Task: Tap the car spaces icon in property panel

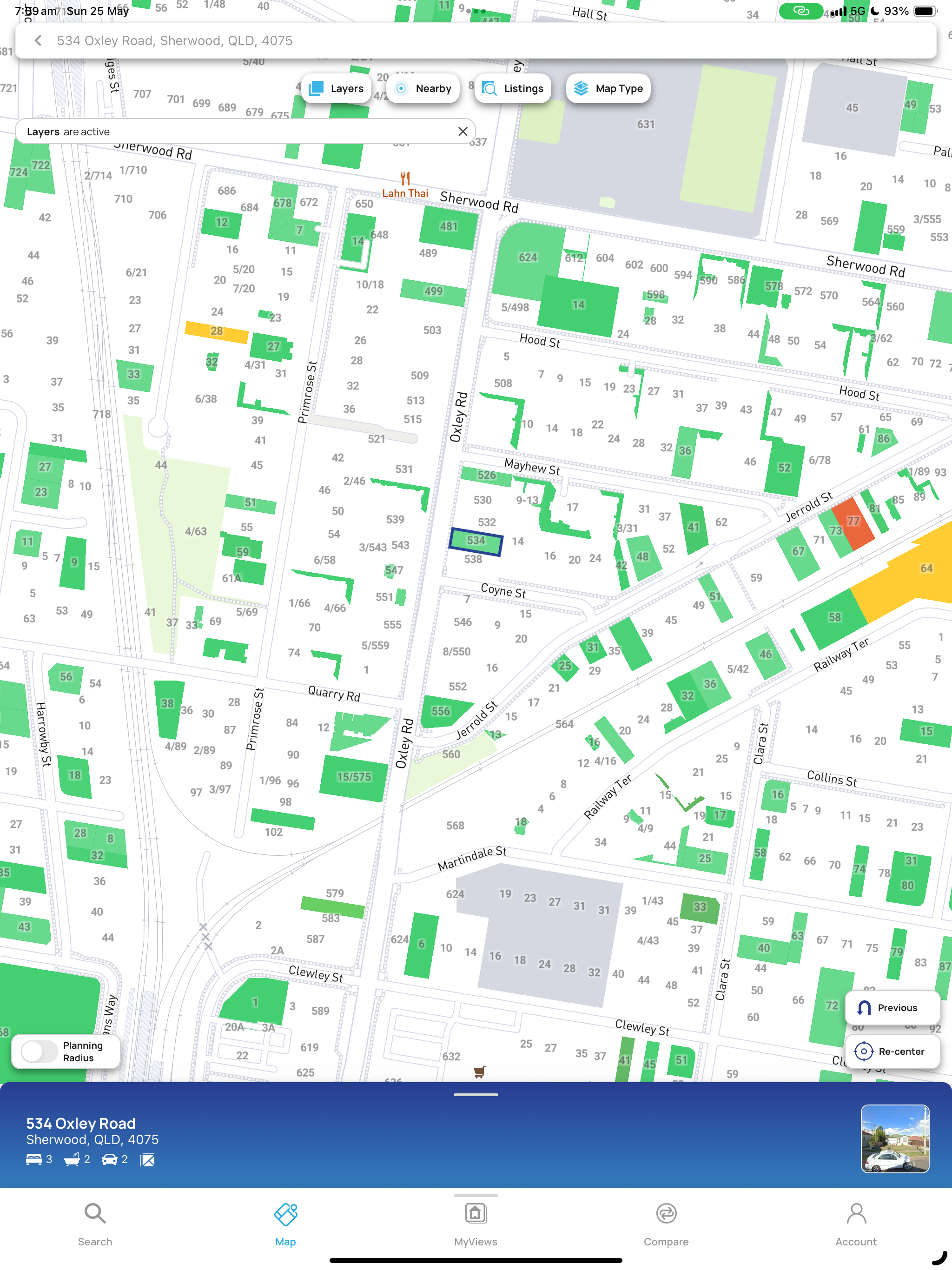Action: (x=110, y=1159)
